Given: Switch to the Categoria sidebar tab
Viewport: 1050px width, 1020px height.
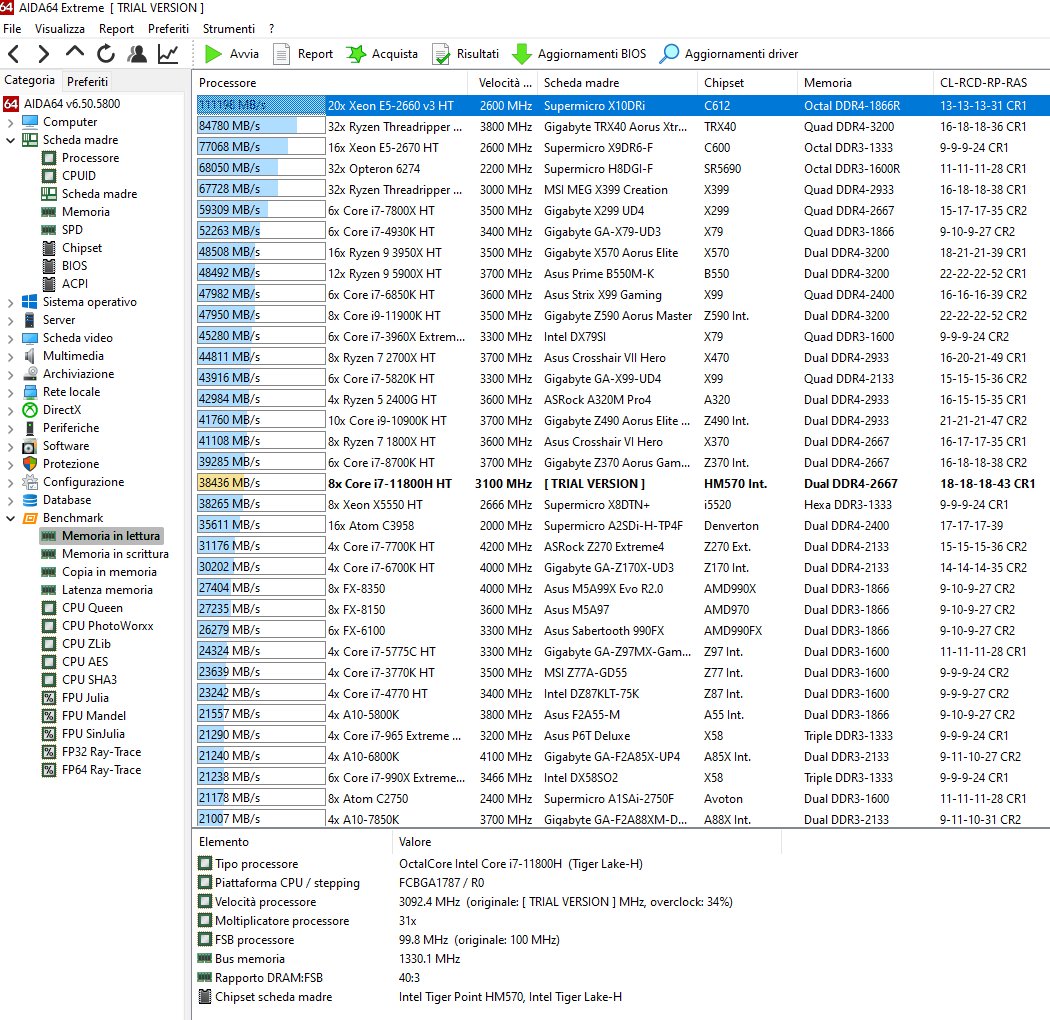Looking at the screenshot, I should (x=29, y=80).
